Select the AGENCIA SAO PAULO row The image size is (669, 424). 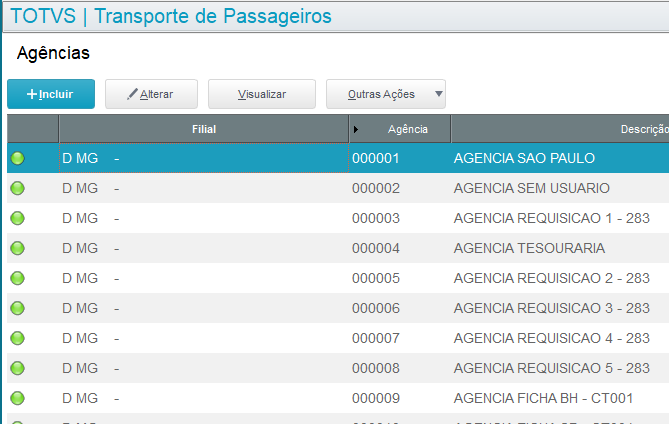[x=524, y=158]
